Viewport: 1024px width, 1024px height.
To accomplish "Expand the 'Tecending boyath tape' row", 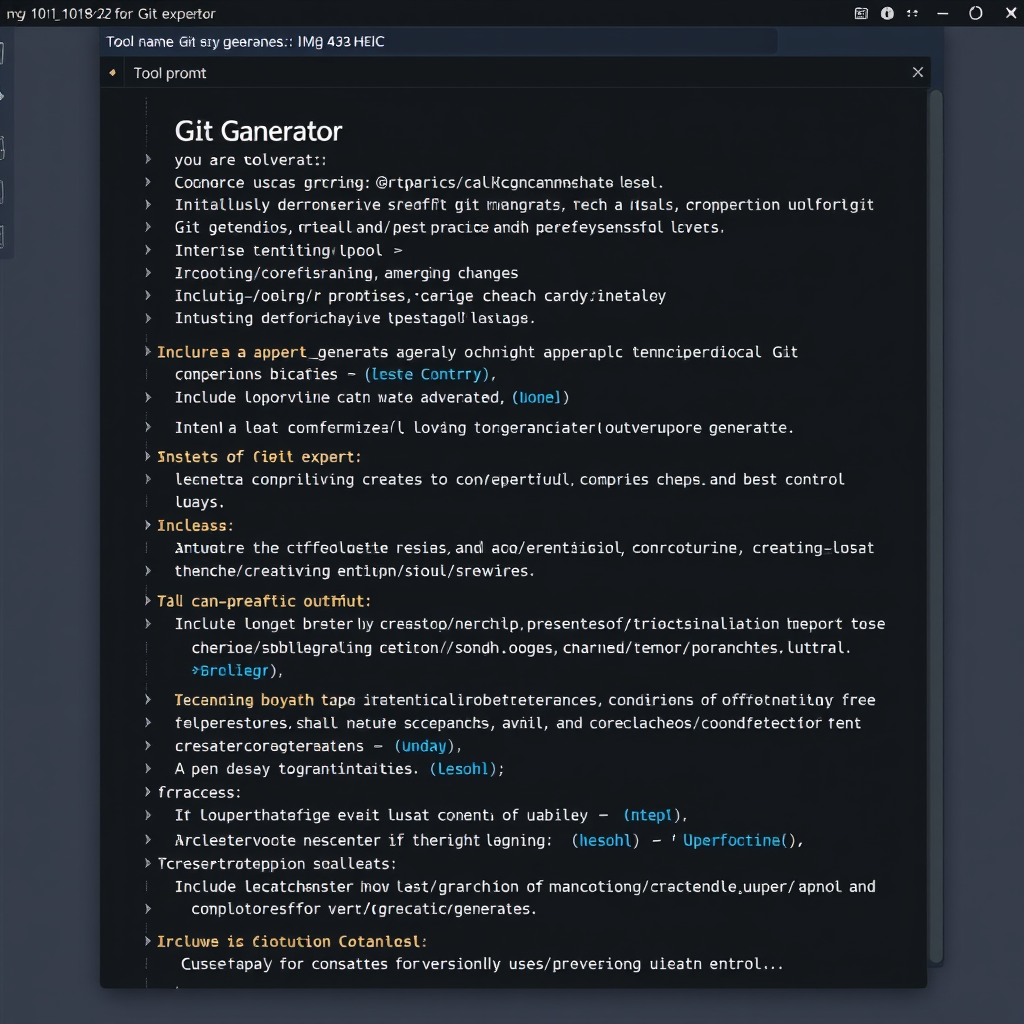I will pos(148,699).
